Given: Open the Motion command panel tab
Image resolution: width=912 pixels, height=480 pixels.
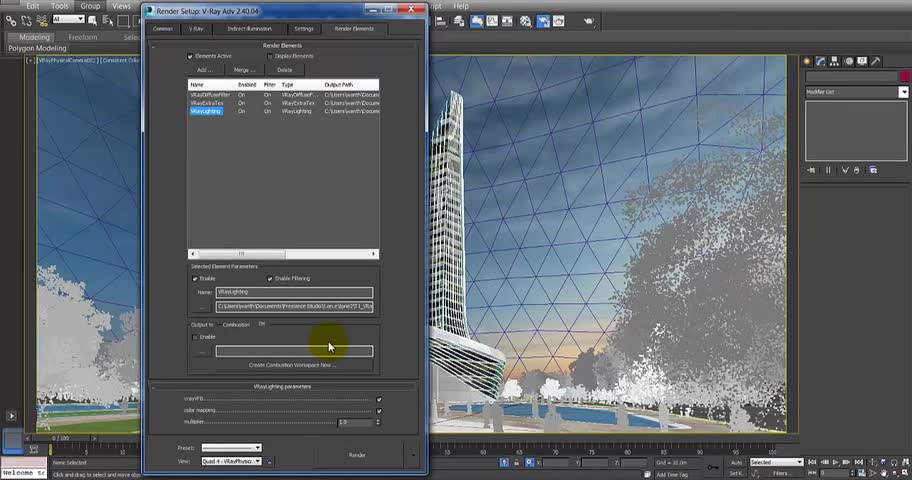Looking at the screenshot, I should [848, 61].
